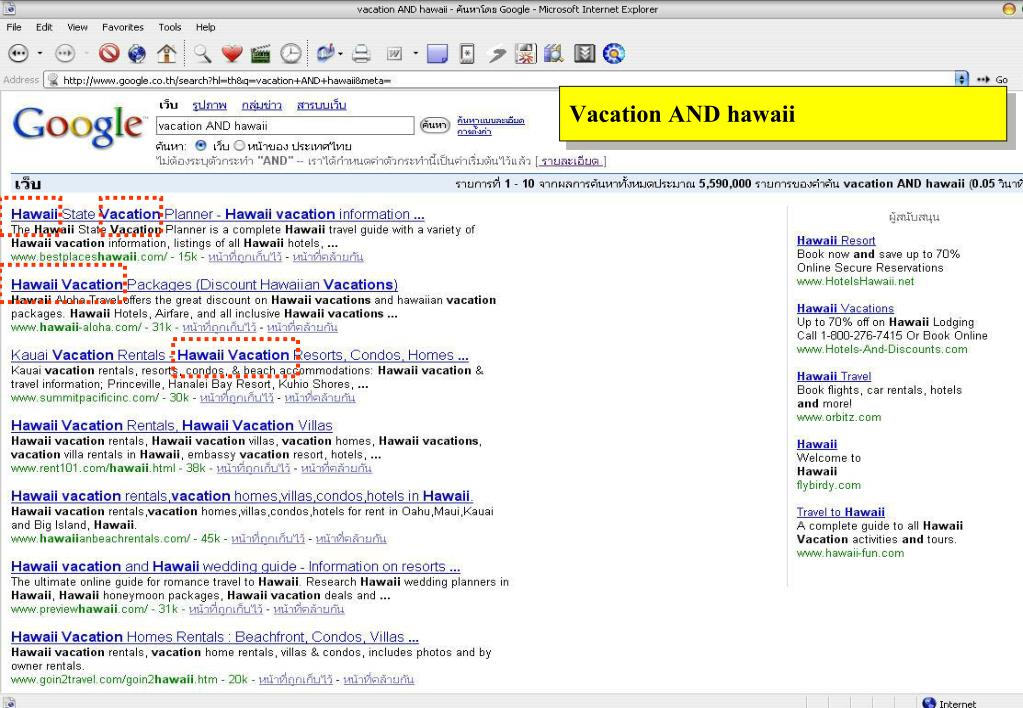This screenshot has height=708, width=1023.
Task: Open Favorites via the heart icon
Action: tap(232, 53)
